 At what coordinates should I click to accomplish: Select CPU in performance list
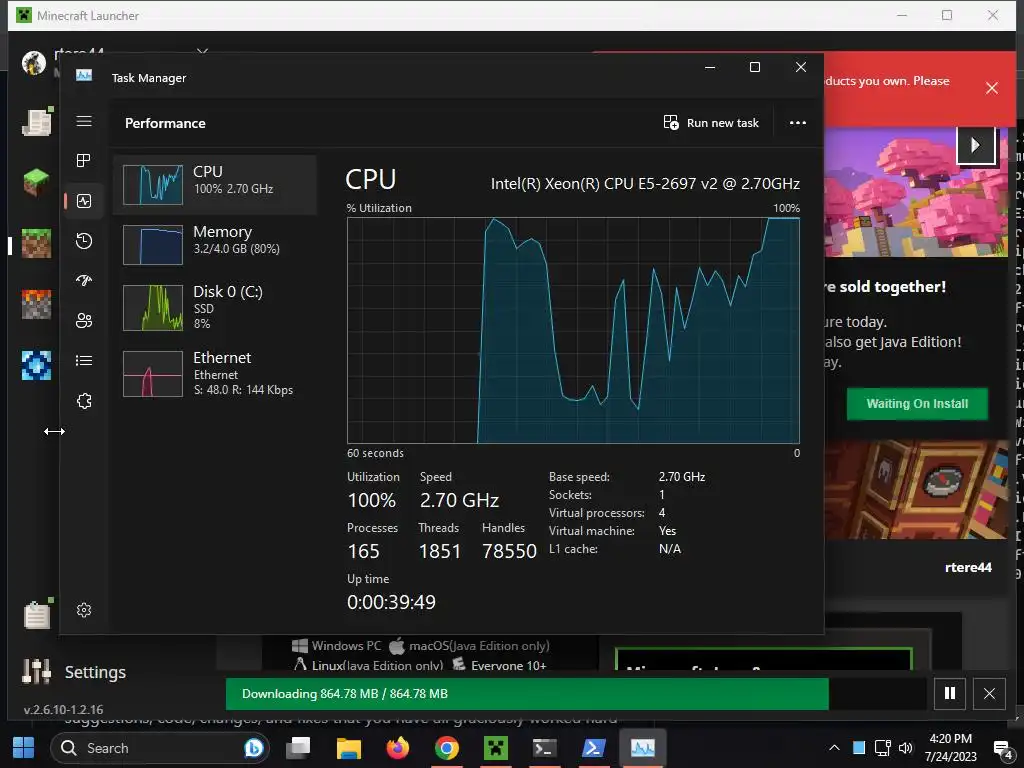pyautogui.click(x=215, y=185)
